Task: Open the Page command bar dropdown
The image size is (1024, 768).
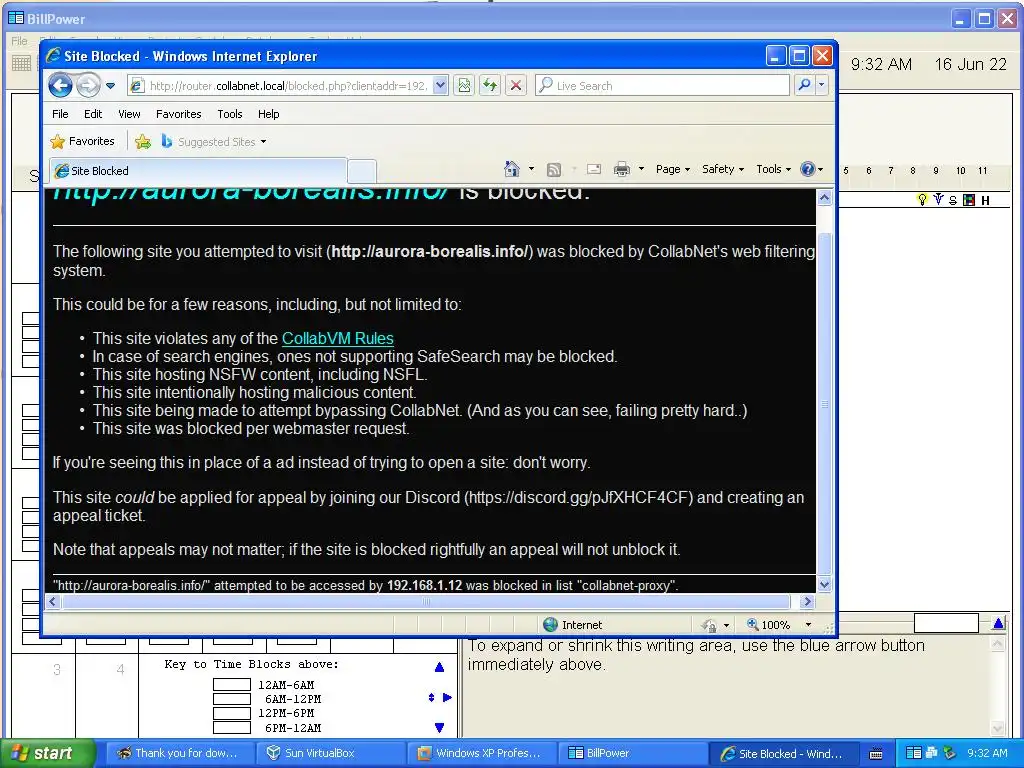Action: tap(673, 169)
